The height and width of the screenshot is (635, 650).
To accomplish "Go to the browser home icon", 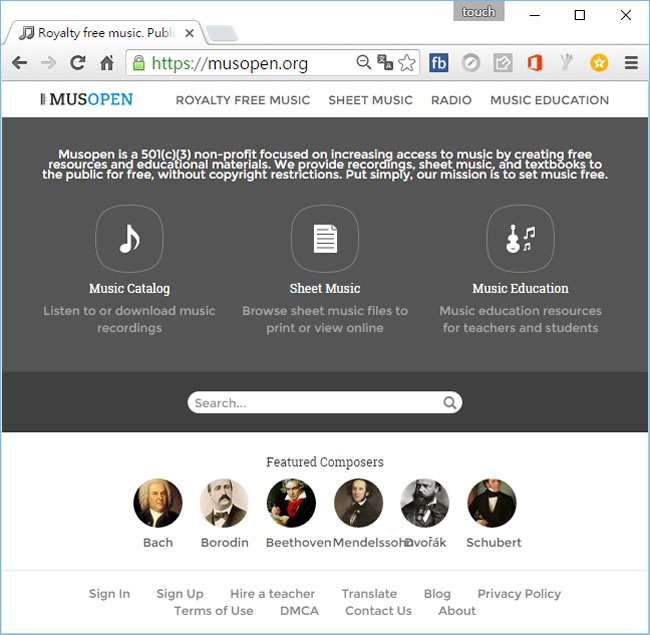I will [x=107, y=63].
